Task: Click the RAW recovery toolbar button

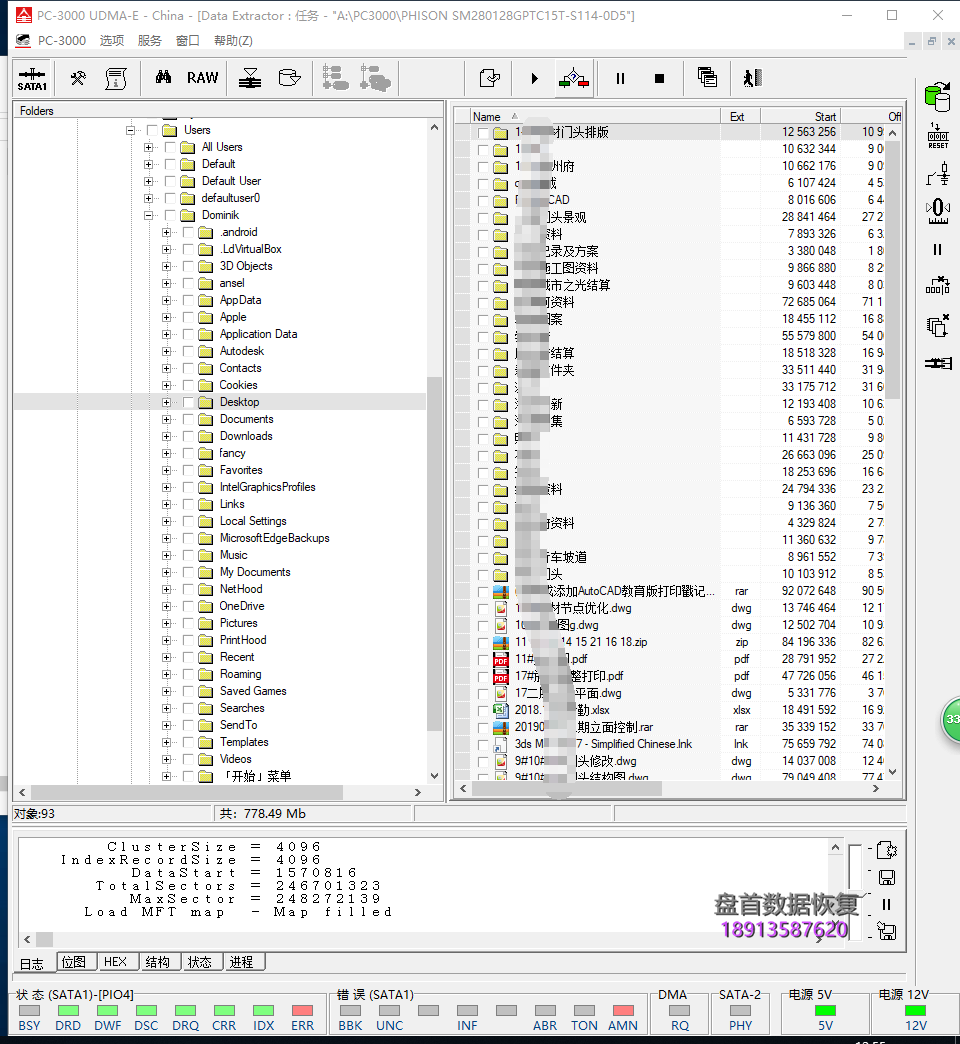Action: click(202, 78)
